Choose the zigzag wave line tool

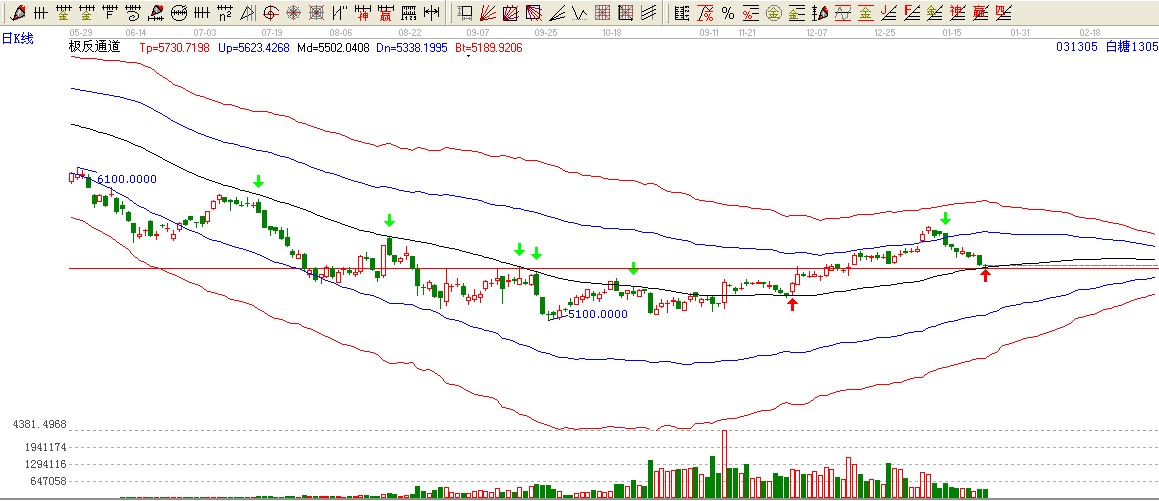pos(580,13)
